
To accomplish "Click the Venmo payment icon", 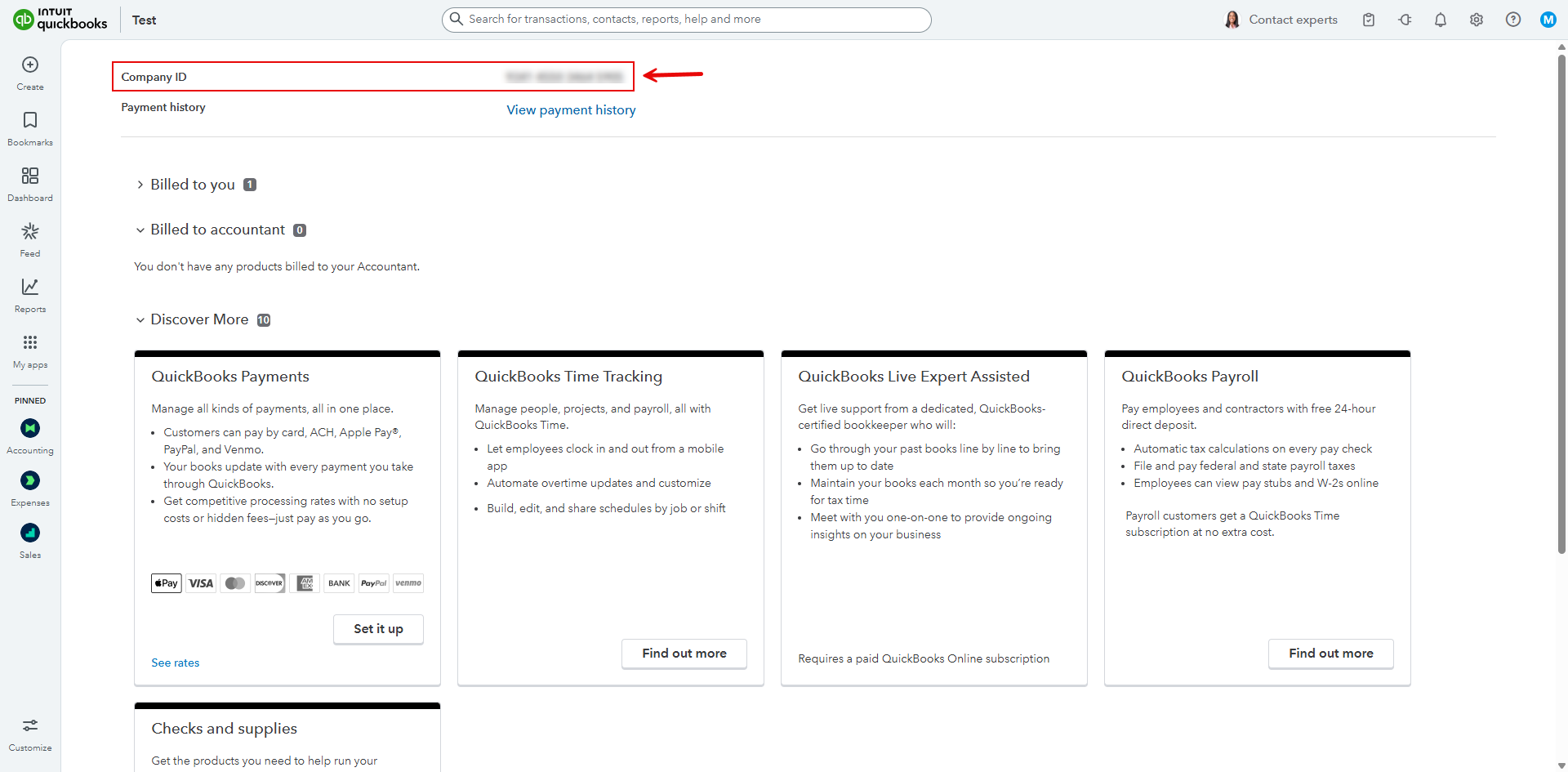I will point(408,583).
